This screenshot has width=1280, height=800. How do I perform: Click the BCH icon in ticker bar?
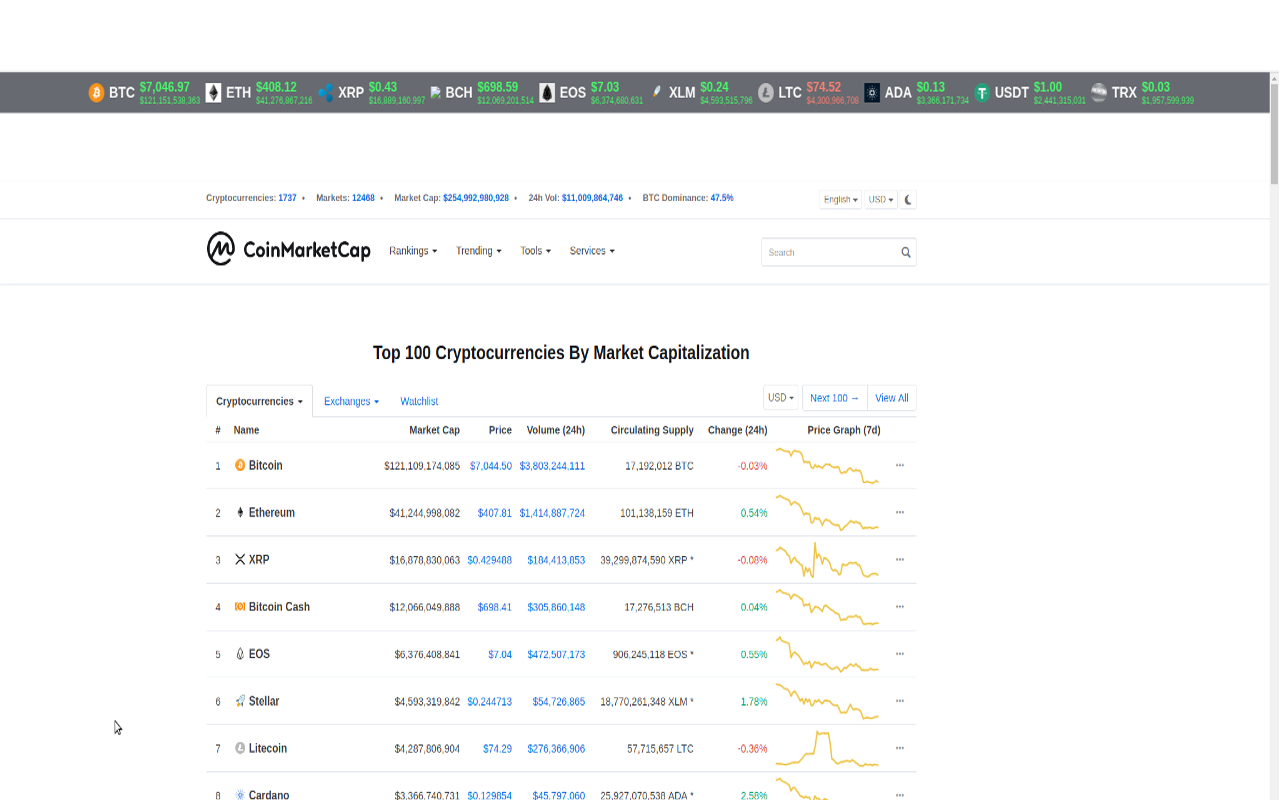point(436,93)
